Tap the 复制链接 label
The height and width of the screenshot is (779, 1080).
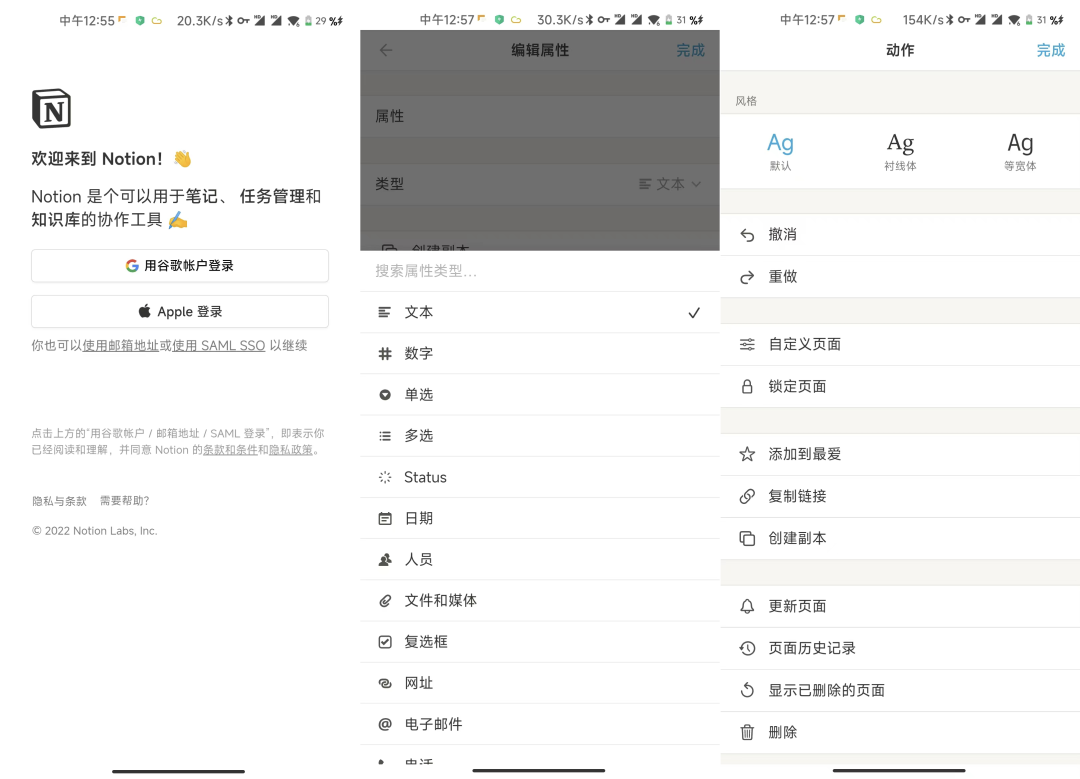pos(797,496)
